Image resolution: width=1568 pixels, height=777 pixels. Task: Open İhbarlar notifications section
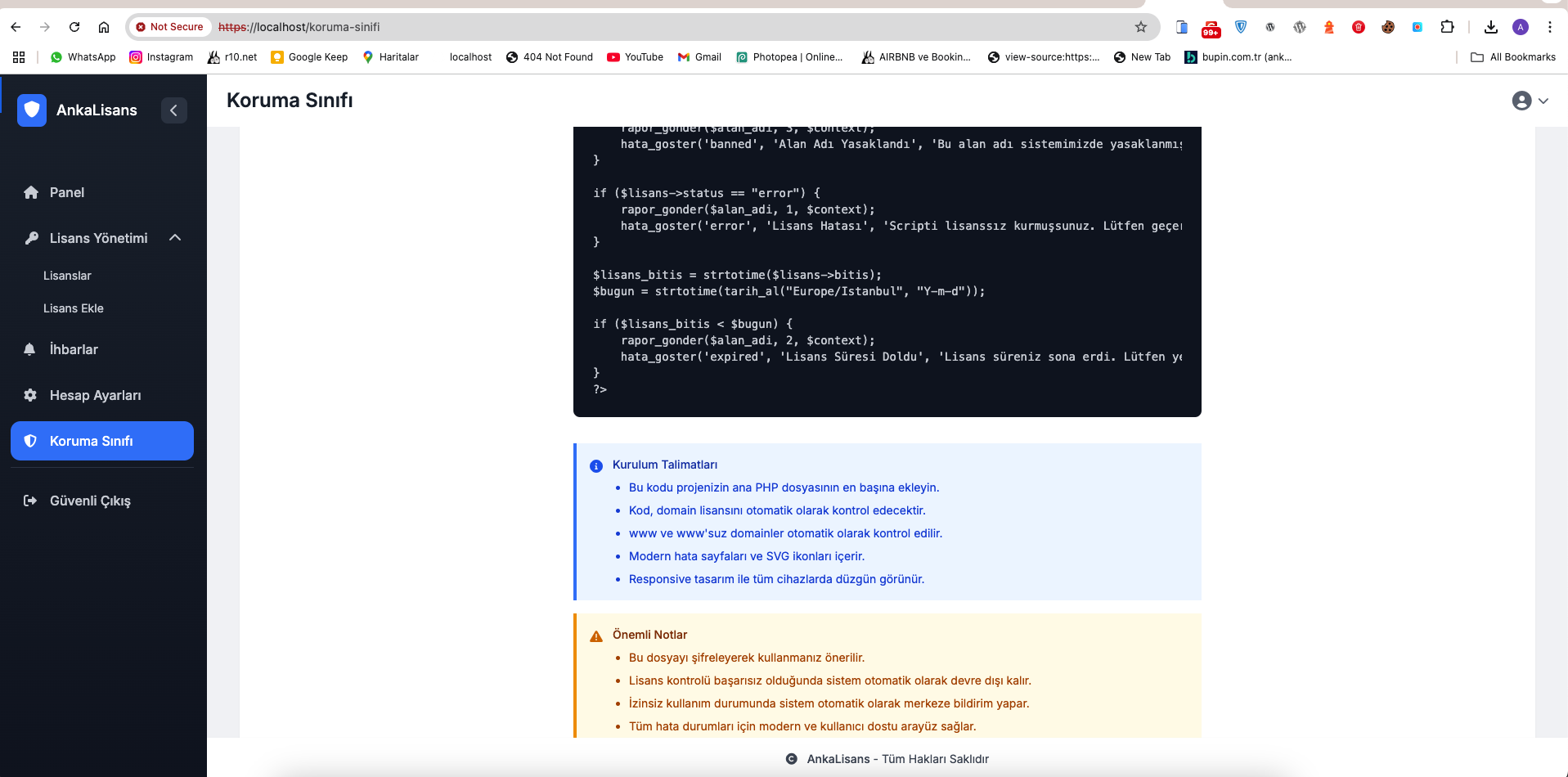pos(74,349)
